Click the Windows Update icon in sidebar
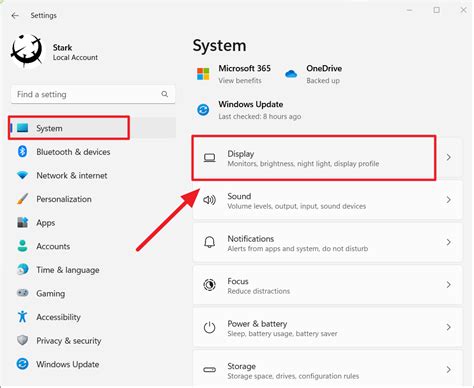This screenshot has height=388, width=474. coord(22,364)
